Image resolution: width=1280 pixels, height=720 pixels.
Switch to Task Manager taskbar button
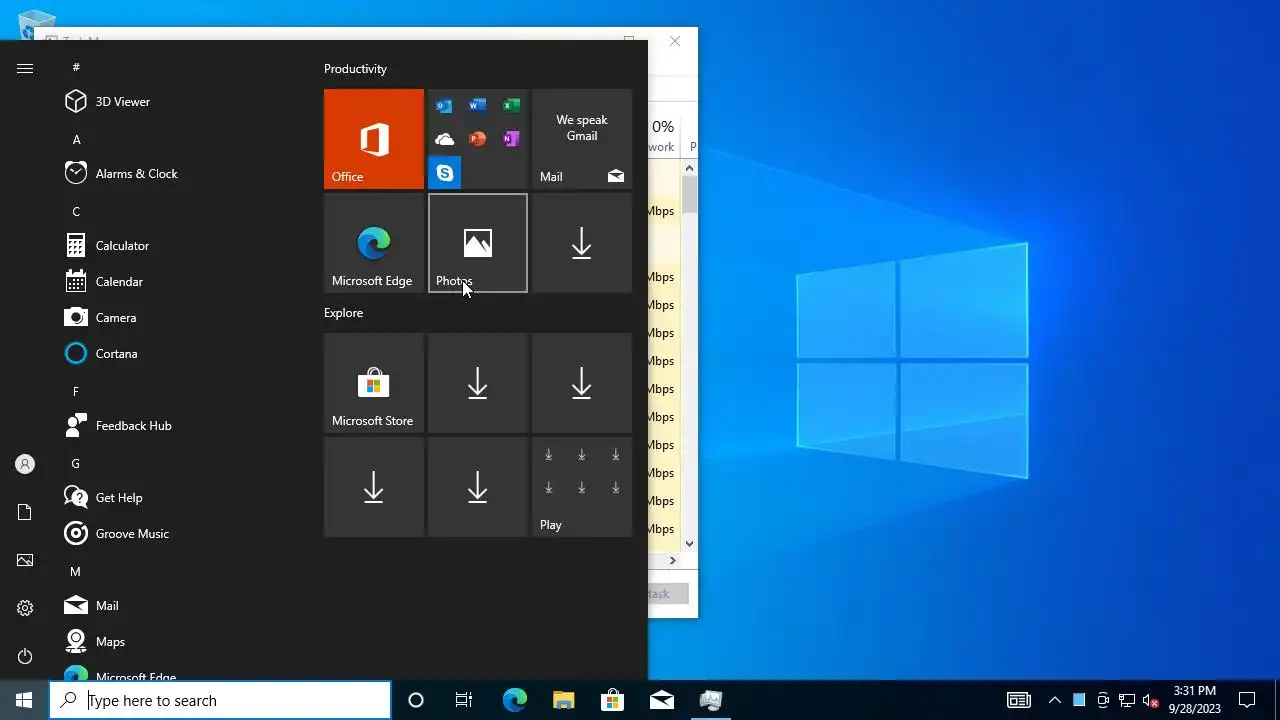point(710,700)
